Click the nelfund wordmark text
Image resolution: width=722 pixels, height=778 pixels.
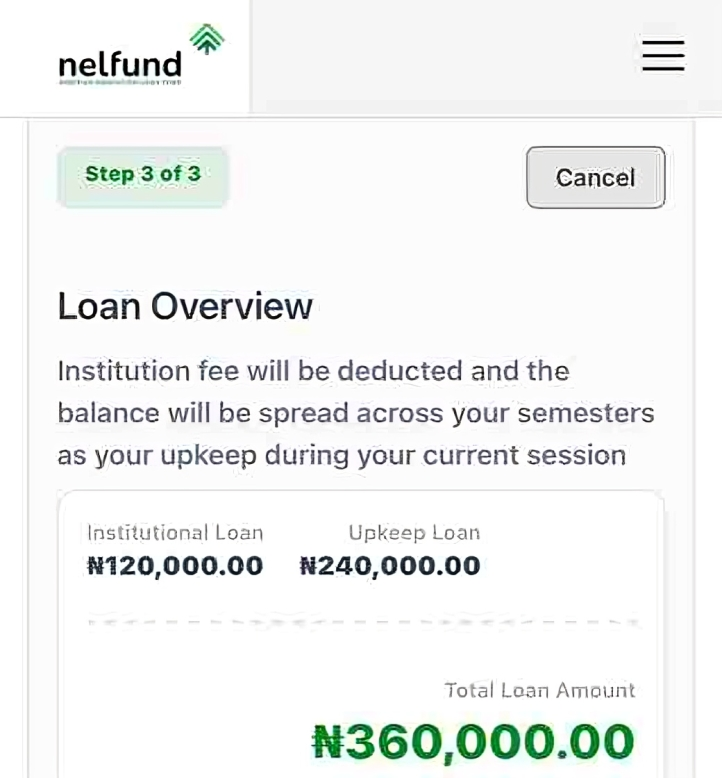click(x=120, y=65)
